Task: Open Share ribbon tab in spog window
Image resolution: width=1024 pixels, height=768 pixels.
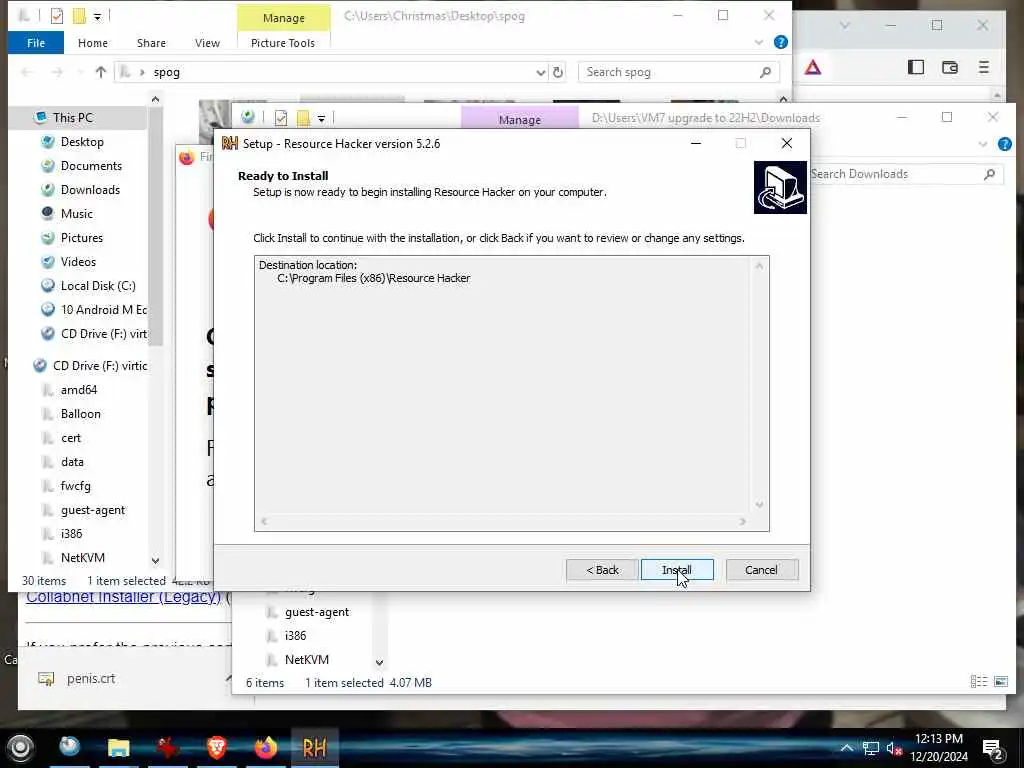Action: (x=151, y=42)
